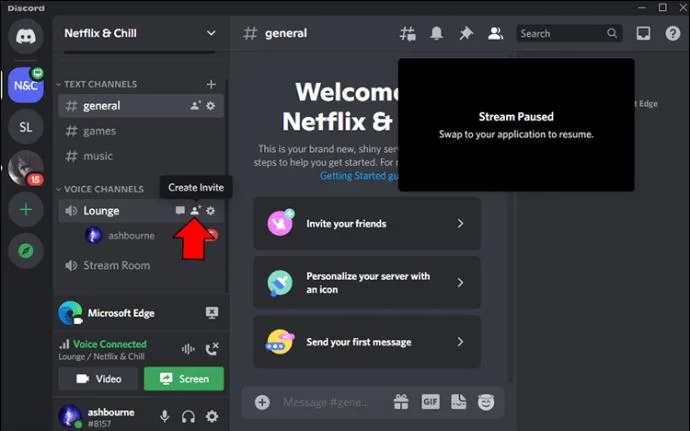Open Lounge voice channel text chat
Viewport: 690px width, 431px height.
[x=180, y=210]
